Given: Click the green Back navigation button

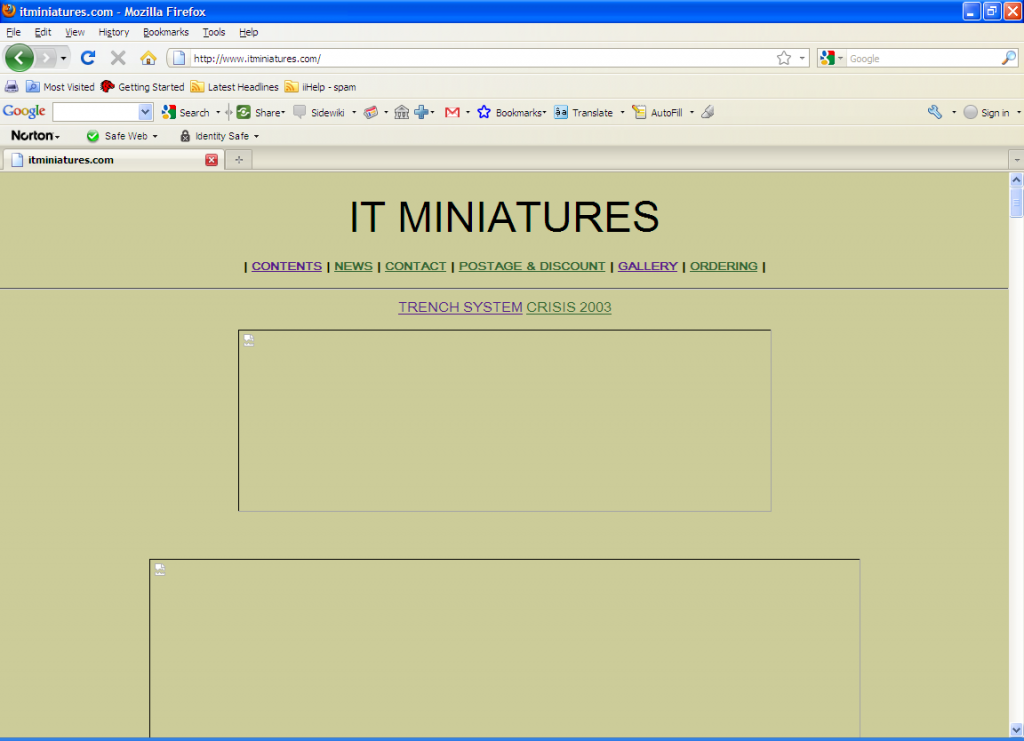Looking at the screenshot, I should point(19,58).
